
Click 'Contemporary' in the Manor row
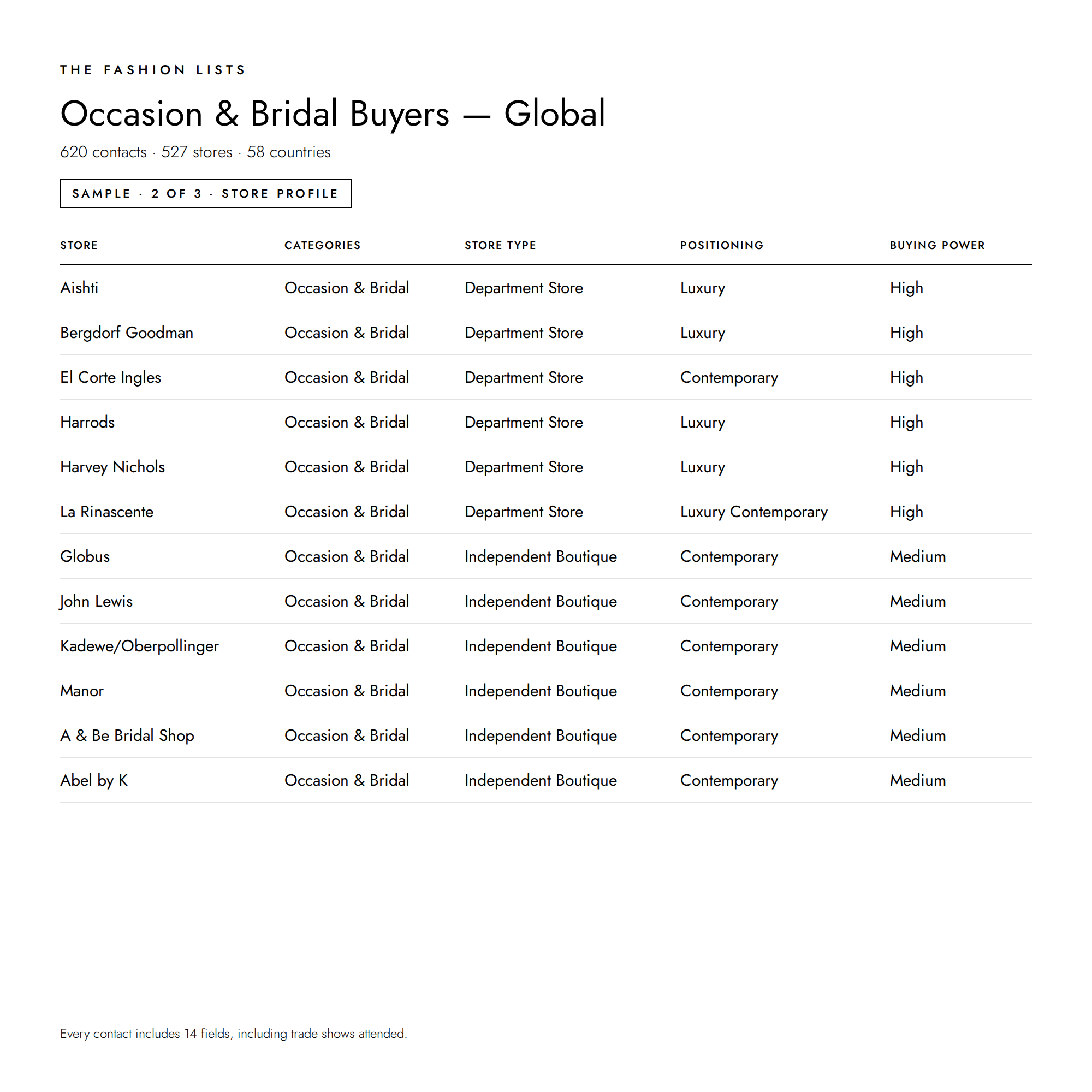point(729,691)
